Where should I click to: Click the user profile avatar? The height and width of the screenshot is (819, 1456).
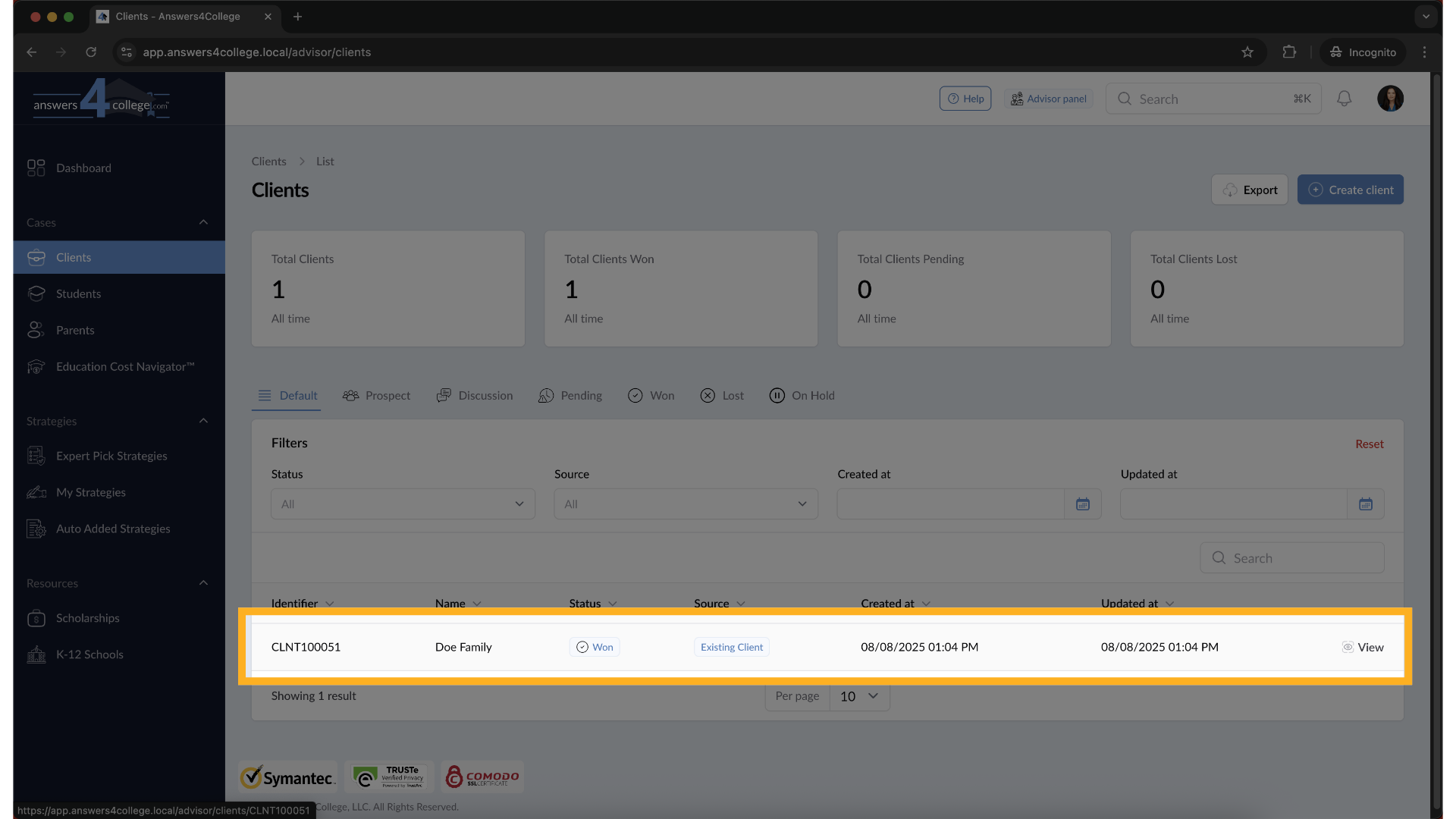1390,99
